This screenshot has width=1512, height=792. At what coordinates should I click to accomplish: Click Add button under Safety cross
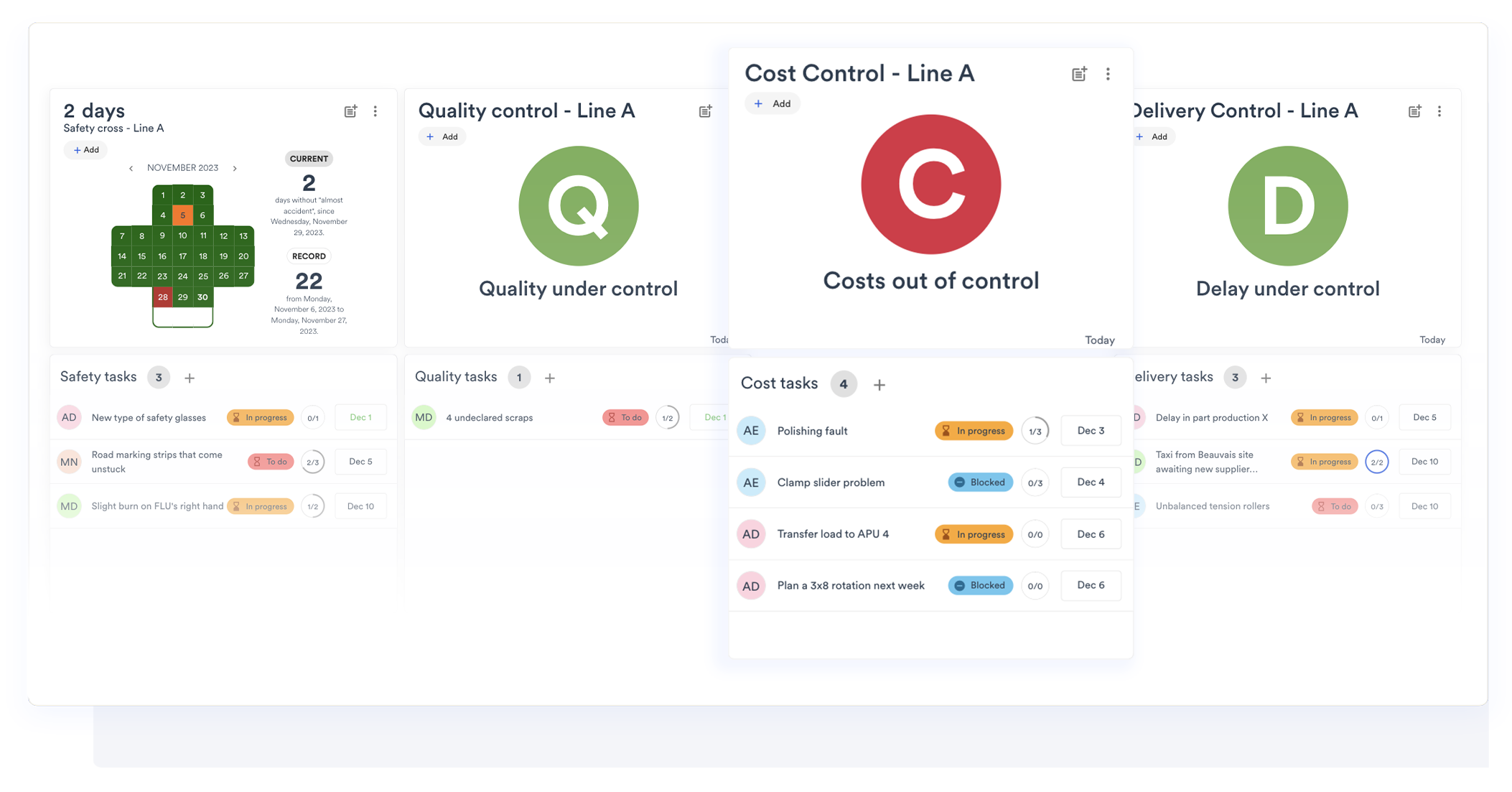(86, 150)
